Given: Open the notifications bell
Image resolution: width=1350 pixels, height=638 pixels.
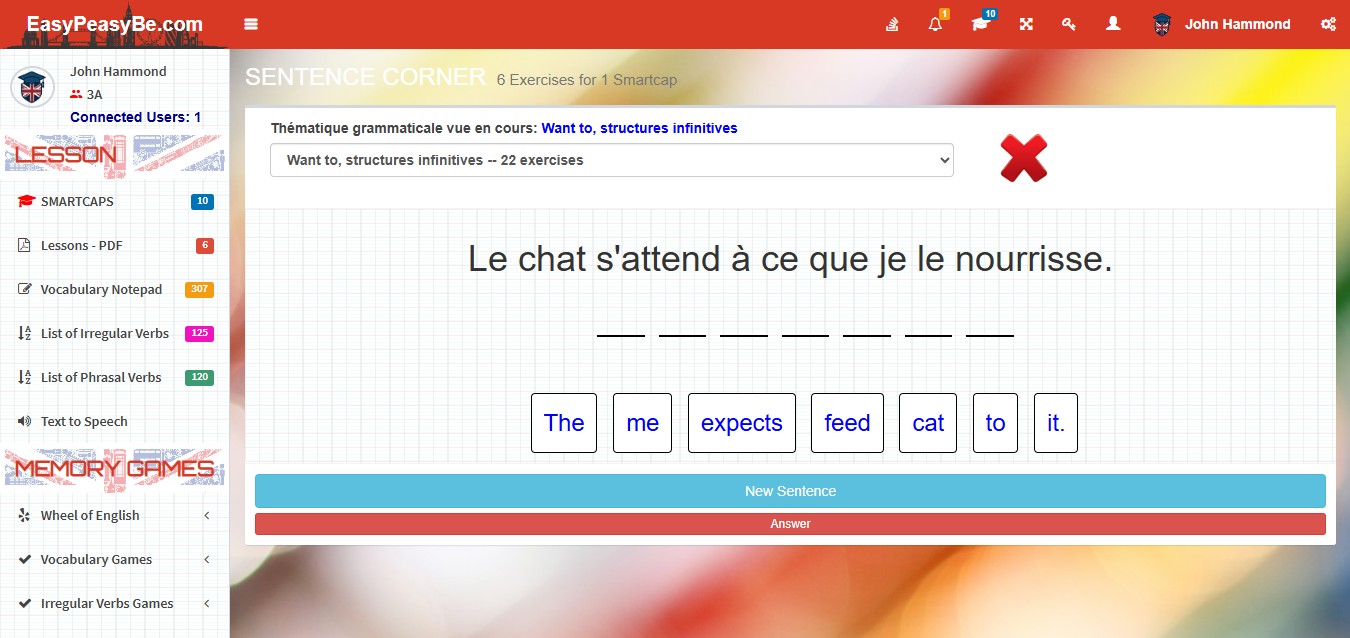Looking at the screenshot, I should [935, 25].
